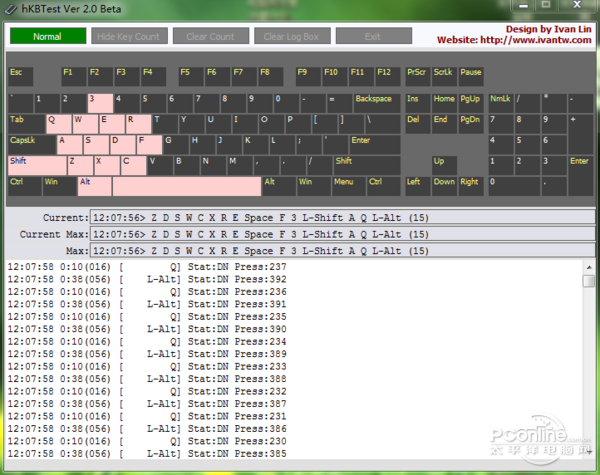Screen dimensions: 600x475
Task: Click the Menu key tile
Action: pyautogui.click(x=347, y=186)
